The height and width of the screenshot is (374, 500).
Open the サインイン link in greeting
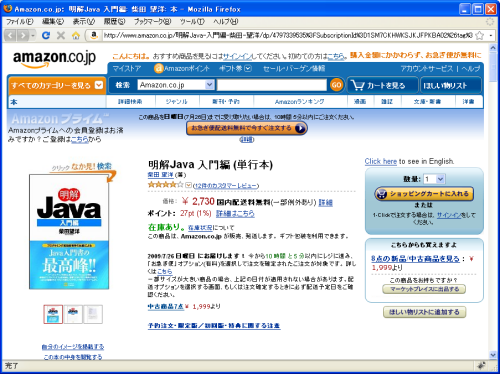237,56
